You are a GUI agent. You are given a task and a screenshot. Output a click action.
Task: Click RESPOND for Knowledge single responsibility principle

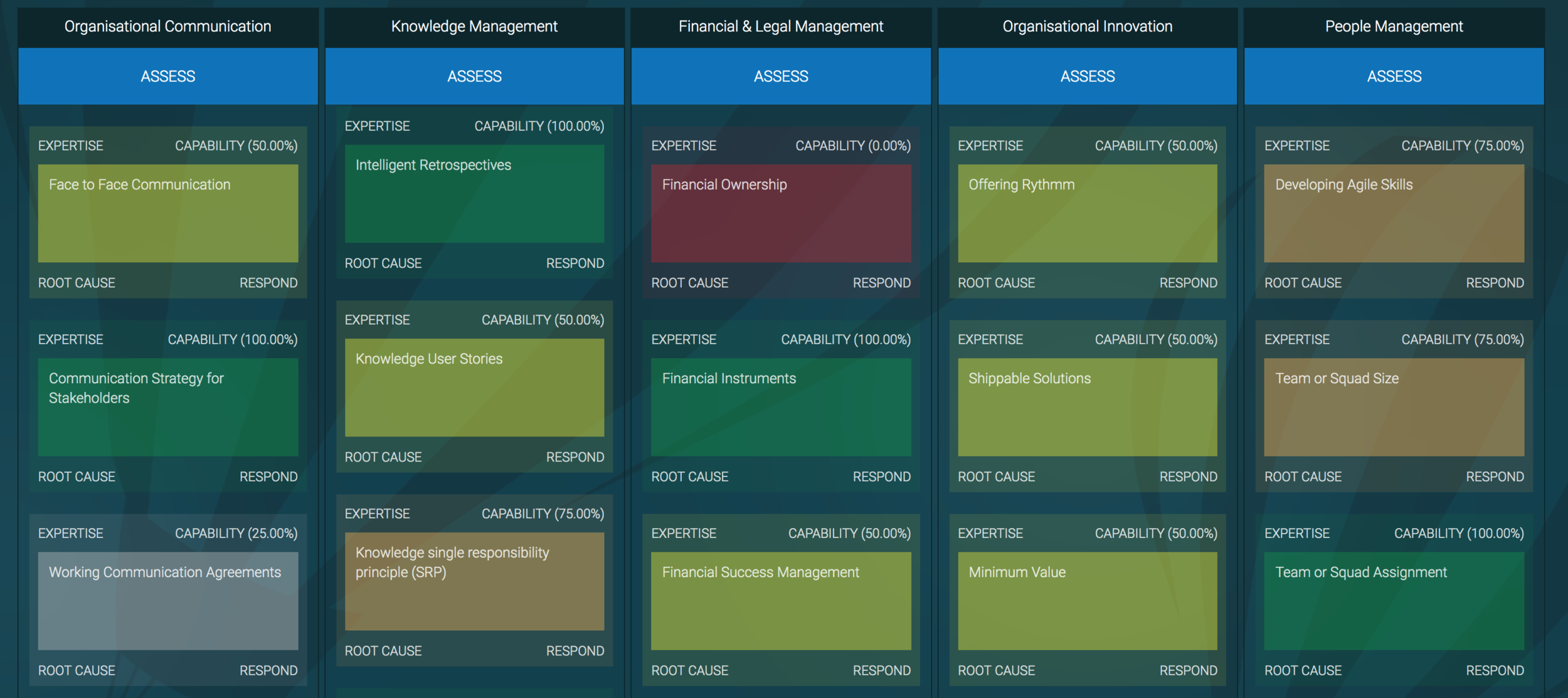(x=575, y=651)
